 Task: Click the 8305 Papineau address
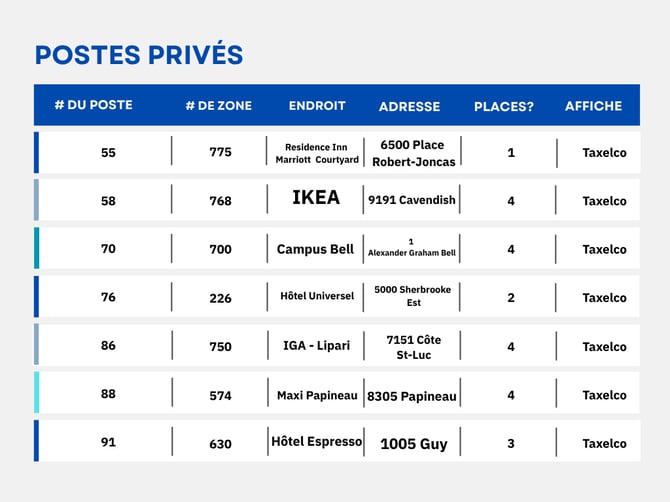[411, 396]
